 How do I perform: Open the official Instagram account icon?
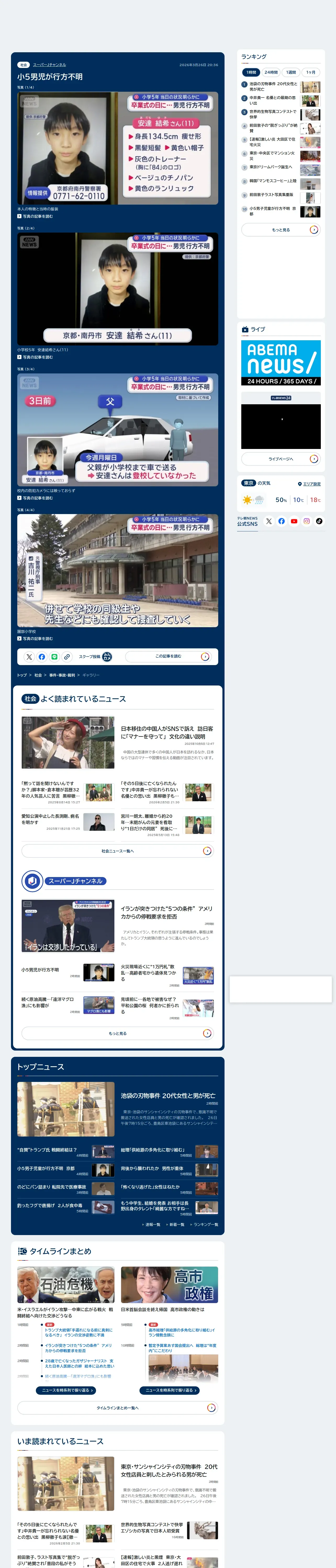307,521
